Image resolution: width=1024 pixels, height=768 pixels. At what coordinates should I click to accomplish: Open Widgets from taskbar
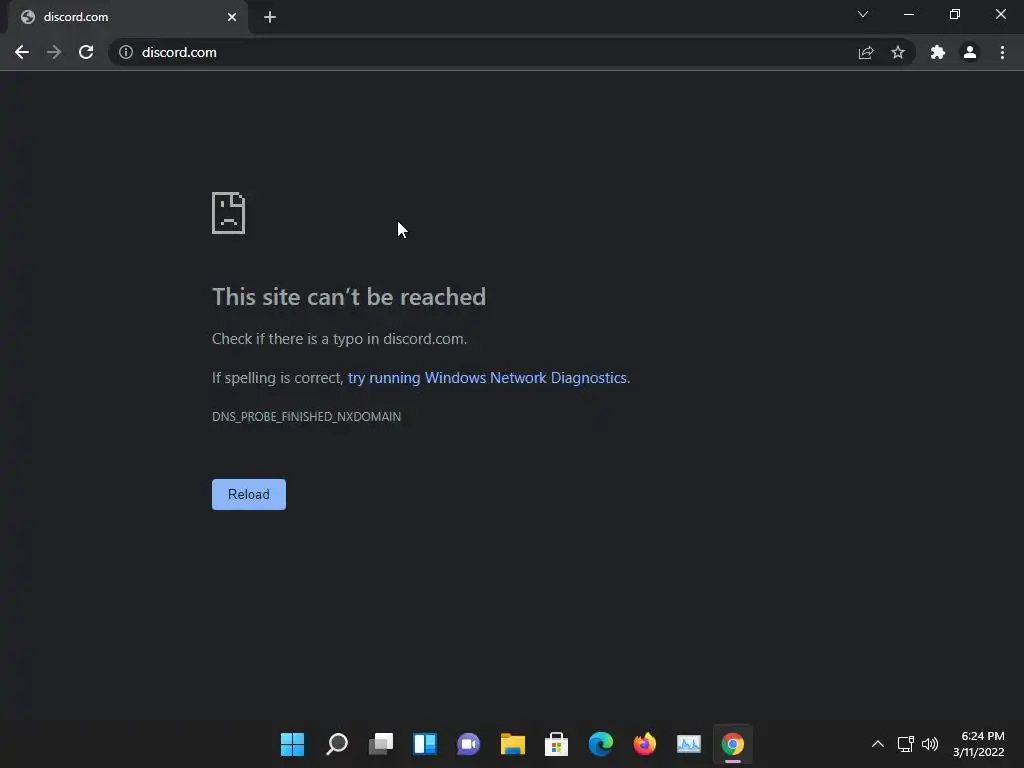(x=424, y=744)
